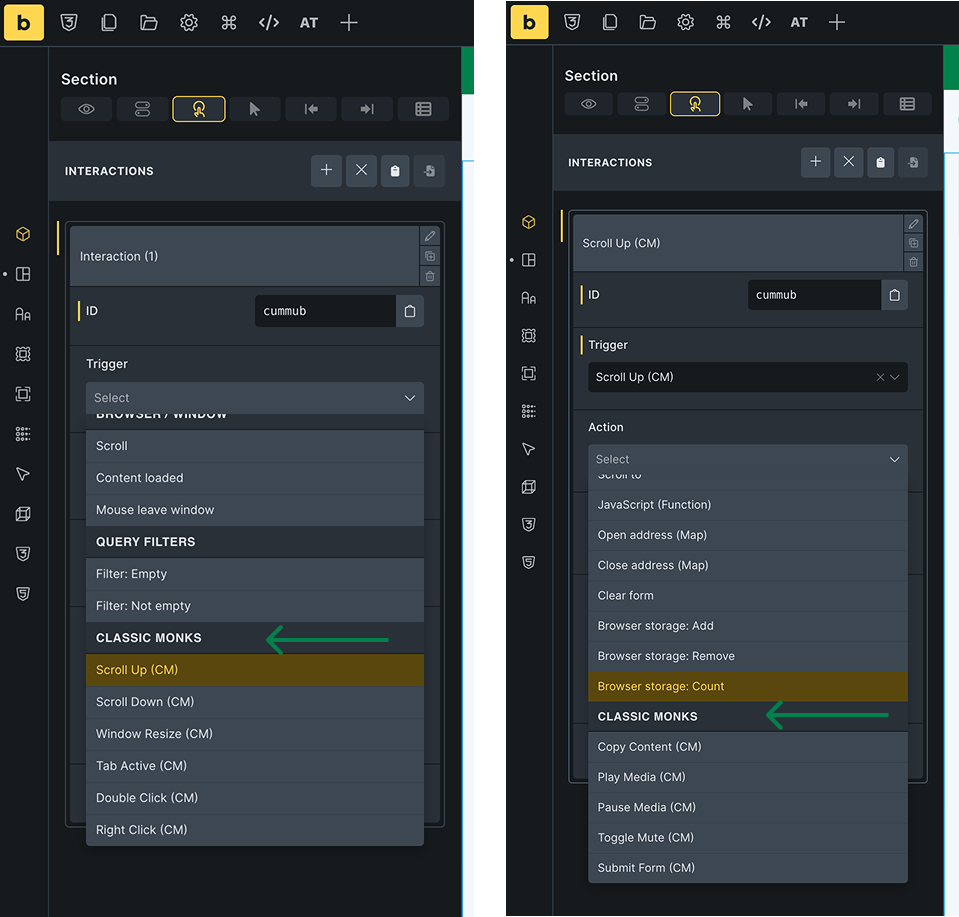The image size is (959, 917).
Task: Choose the Open address (Map) action
Action: pyautogui.click(x=747, y=535)
